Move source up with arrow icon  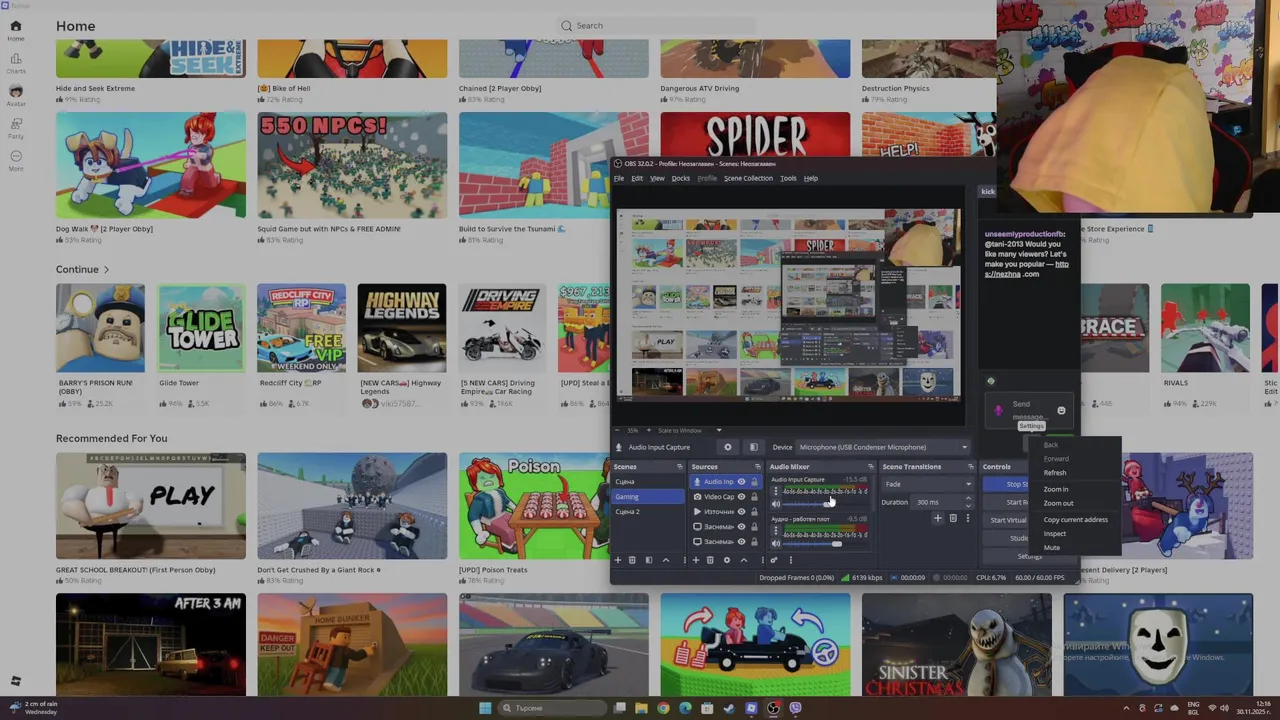(744, 560)
